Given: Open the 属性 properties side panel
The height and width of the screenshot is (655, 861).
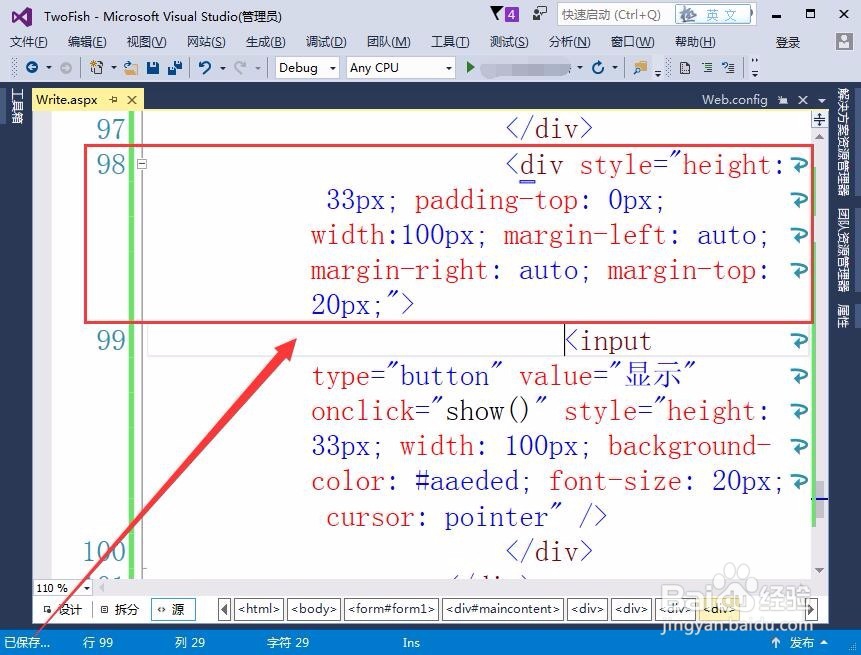Looking at the screenshot, I should pos(843,316).
